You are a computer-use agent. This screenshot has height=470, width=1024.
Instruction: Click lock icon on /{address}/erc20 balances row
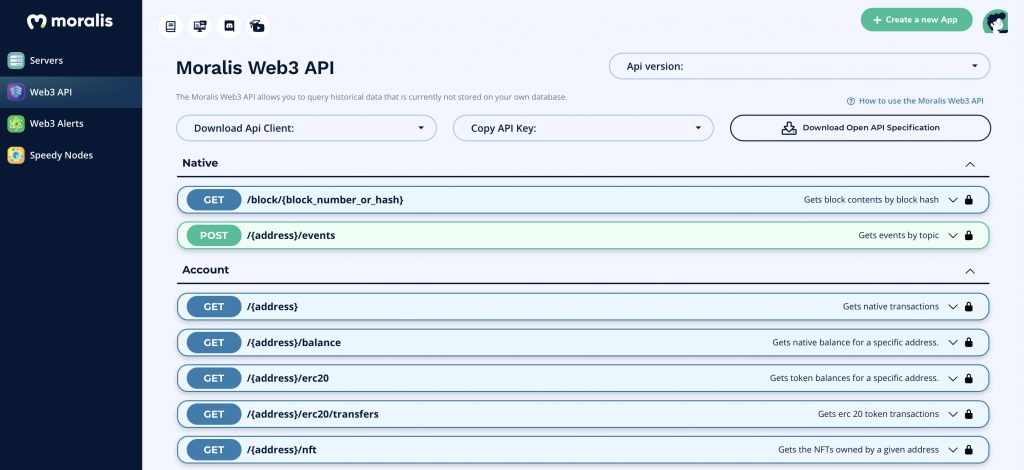click(968, 378)
